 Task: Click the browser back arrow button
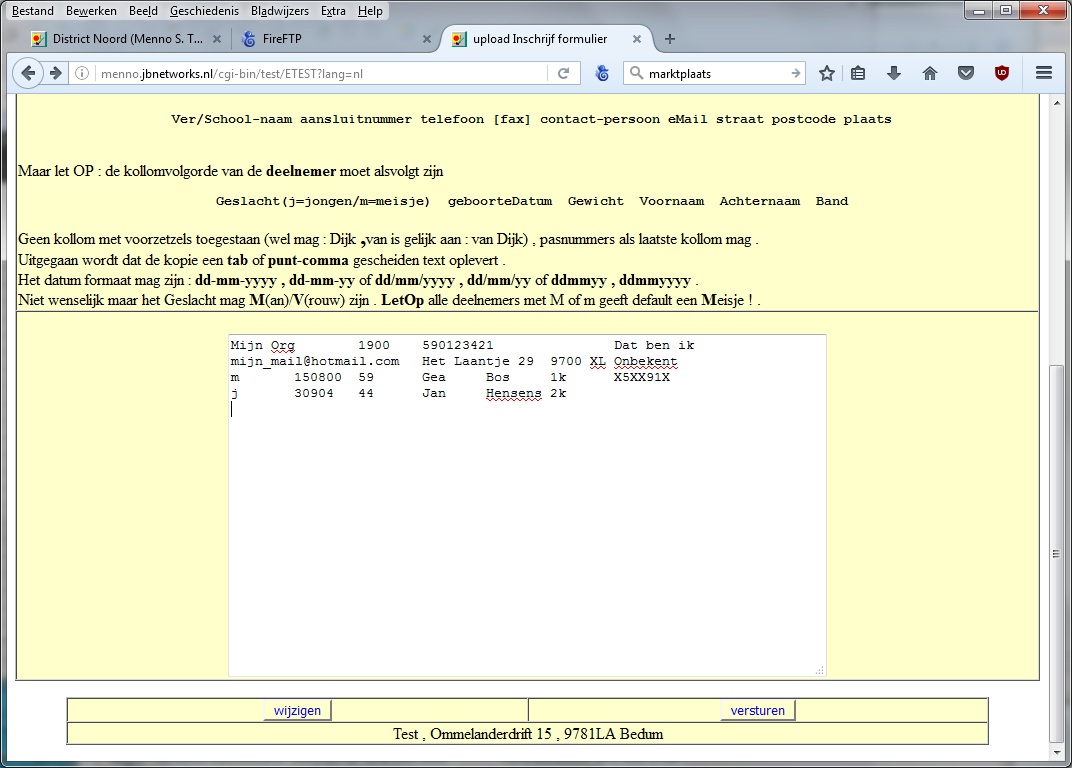click(x=28, y=73)
